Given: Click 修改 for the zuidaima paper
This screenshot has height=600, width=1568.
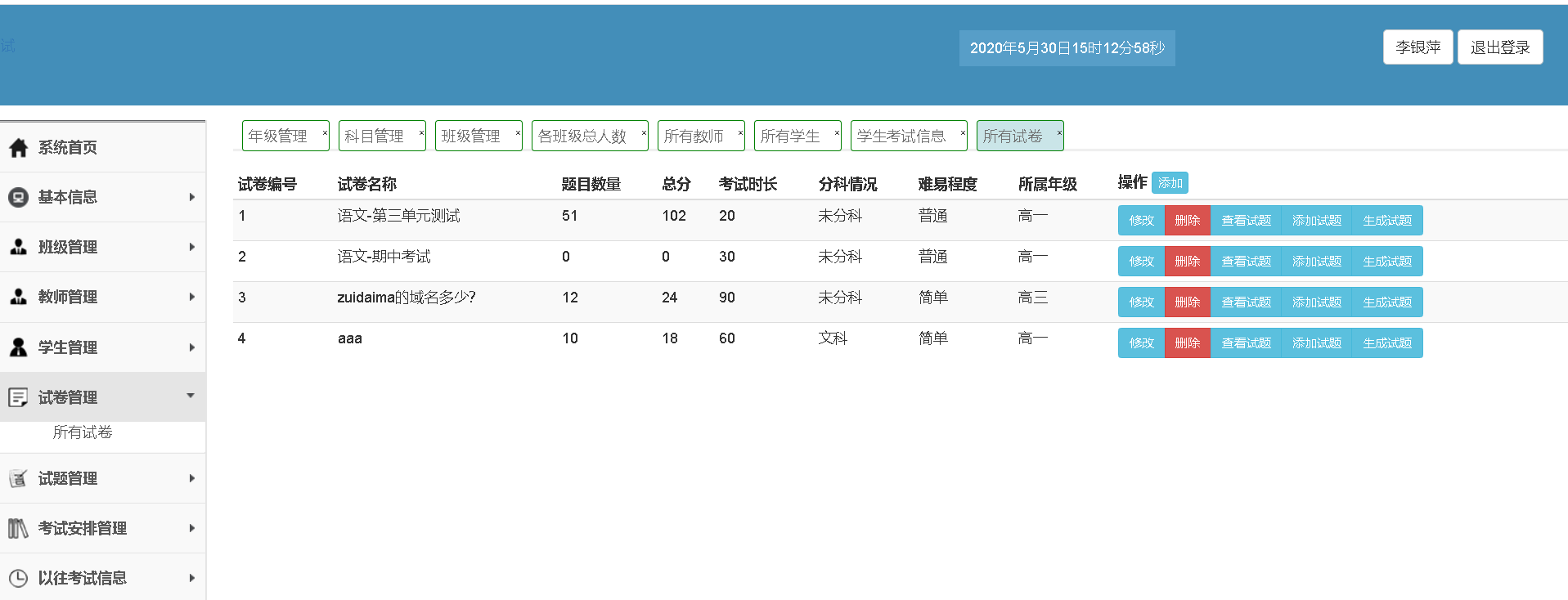Looking at the screenshot, I should pyautogui.click(x=1141, y=302).
